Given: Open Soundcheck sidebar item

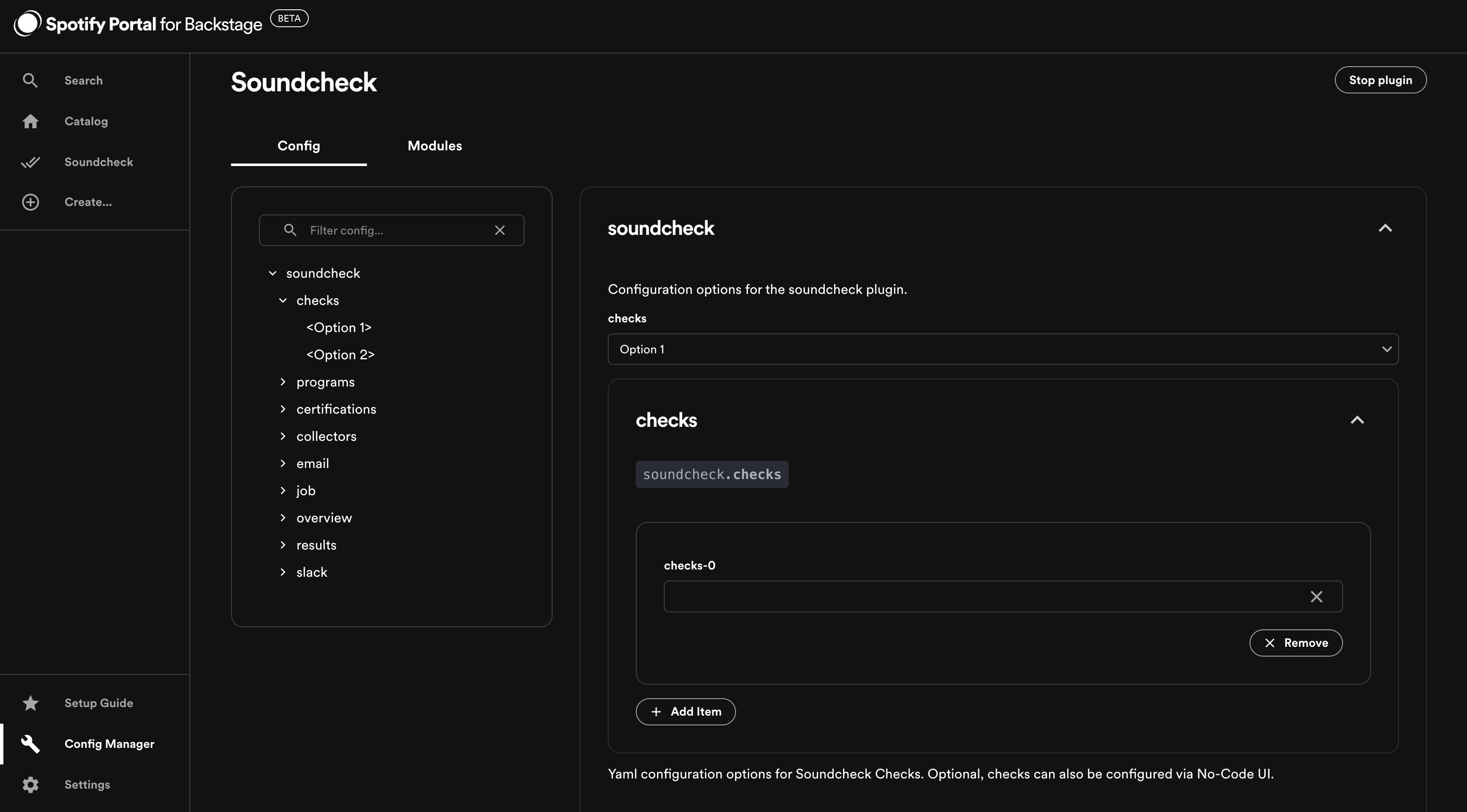Looking at the screenshot, I should click(95, 162).
